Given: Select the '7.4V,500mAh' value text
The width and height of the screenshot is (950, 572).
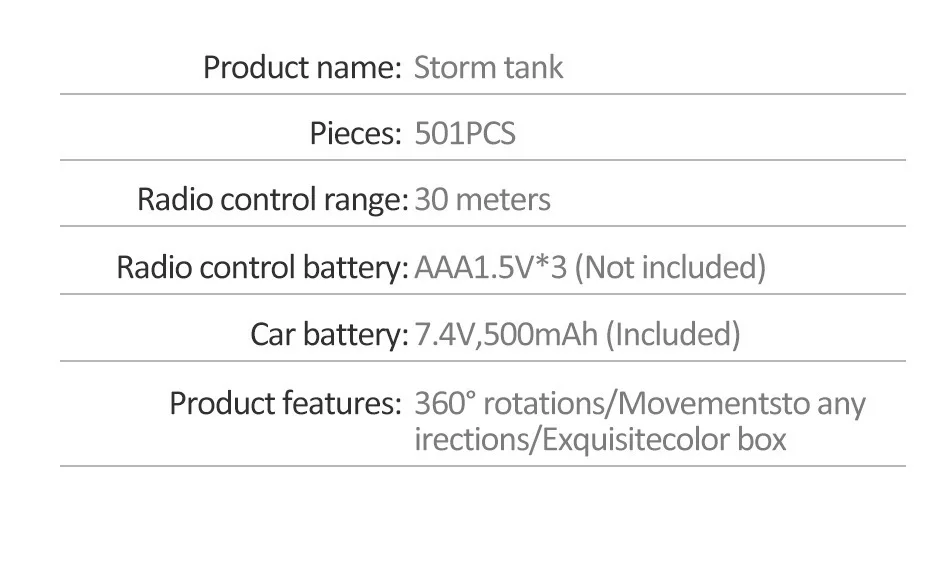Looking at the screenshot, I should point(507,334).
